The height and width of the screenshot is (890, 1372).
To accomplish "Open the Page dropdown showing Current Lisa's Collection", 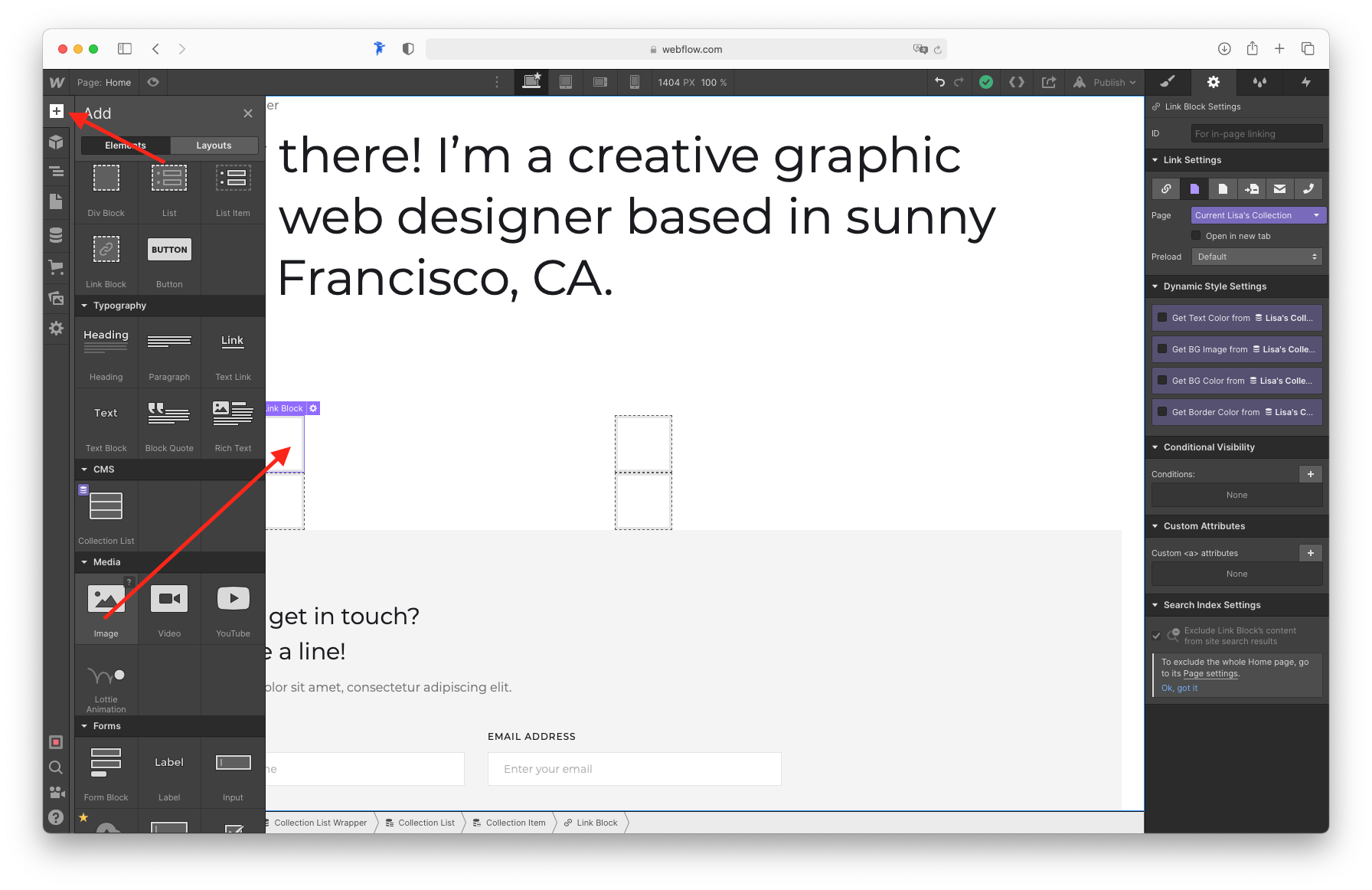I will pyautogui.click(x=1257, y=215).
